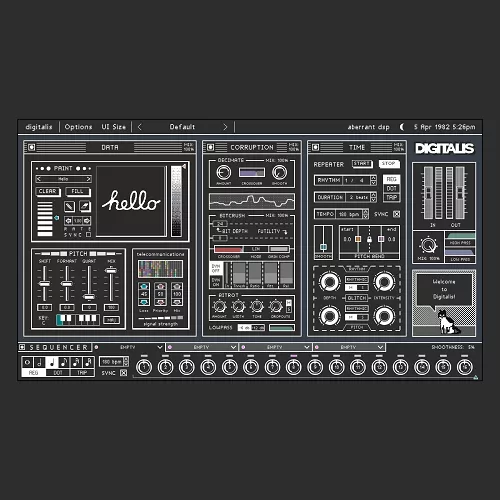Toggle the TIME module power button
The height and width of the screenshot is (500, 500).
pos(315,147)
